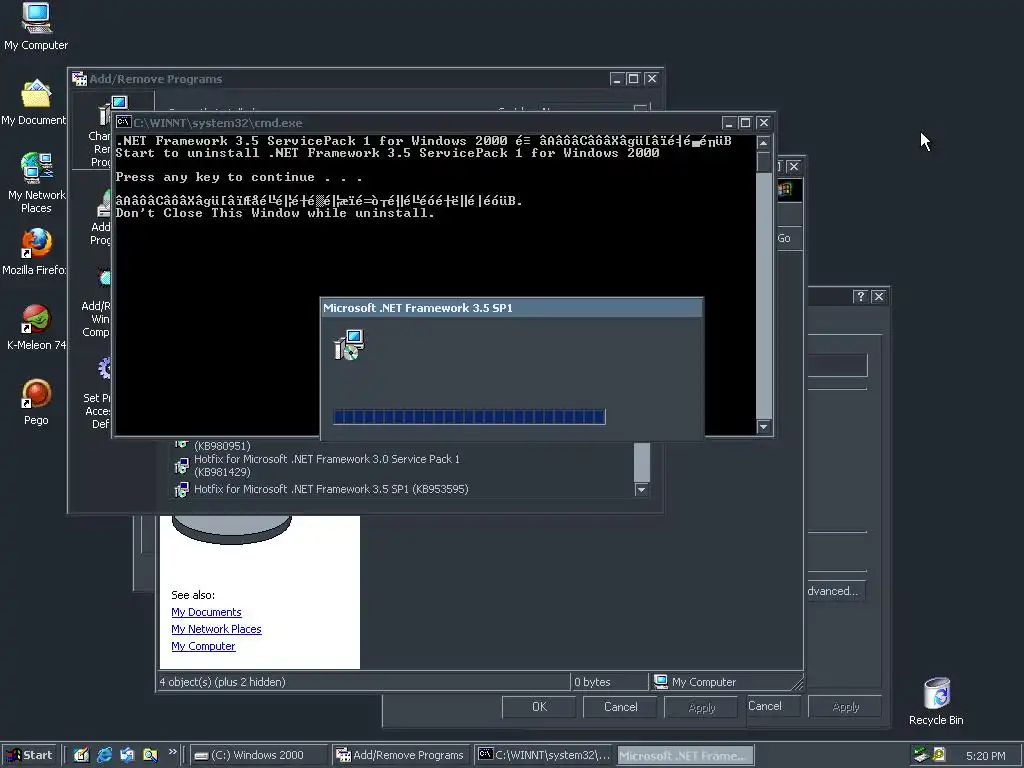Click the Apply button next to OK and Cancel

tap(701, 707)
